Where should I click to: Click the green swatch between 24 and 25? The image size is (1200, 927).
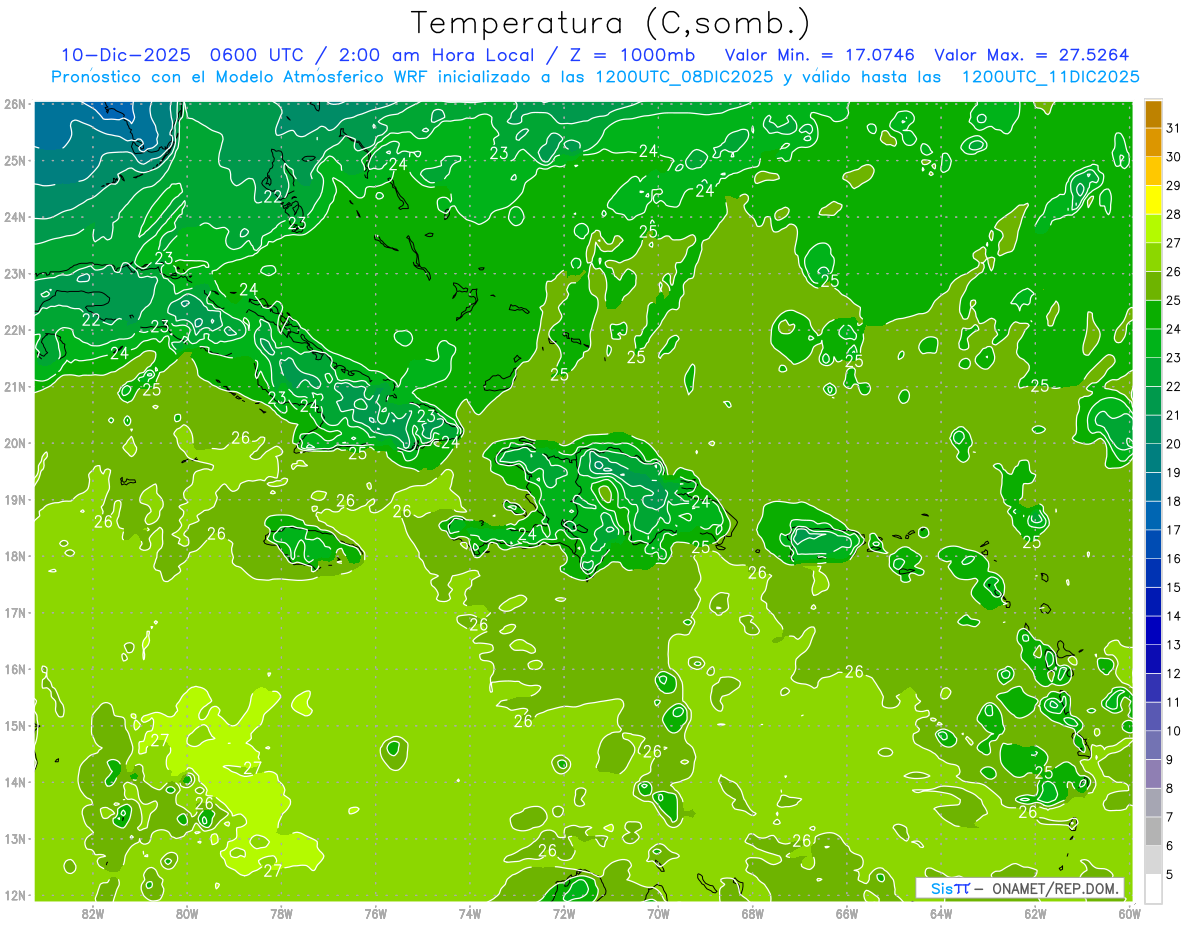1153,315
